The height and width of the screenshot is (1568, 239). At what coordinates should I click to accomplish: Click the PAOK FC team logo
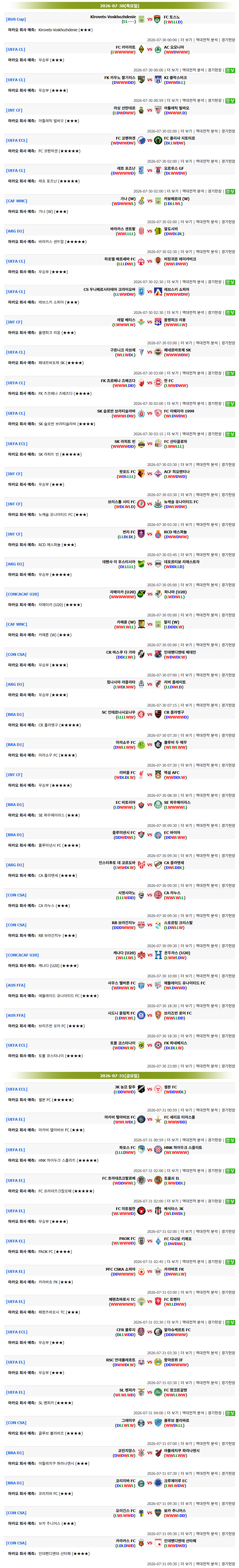pyautogui.click(x=141, y=1241)
